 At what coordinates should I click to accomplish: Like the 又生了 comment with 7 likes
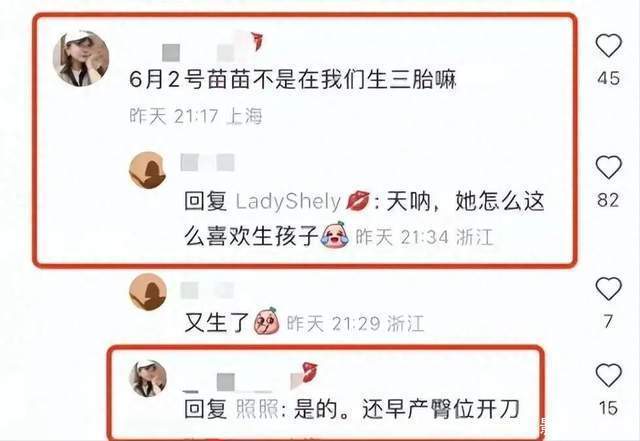click(x=608, y=288)
